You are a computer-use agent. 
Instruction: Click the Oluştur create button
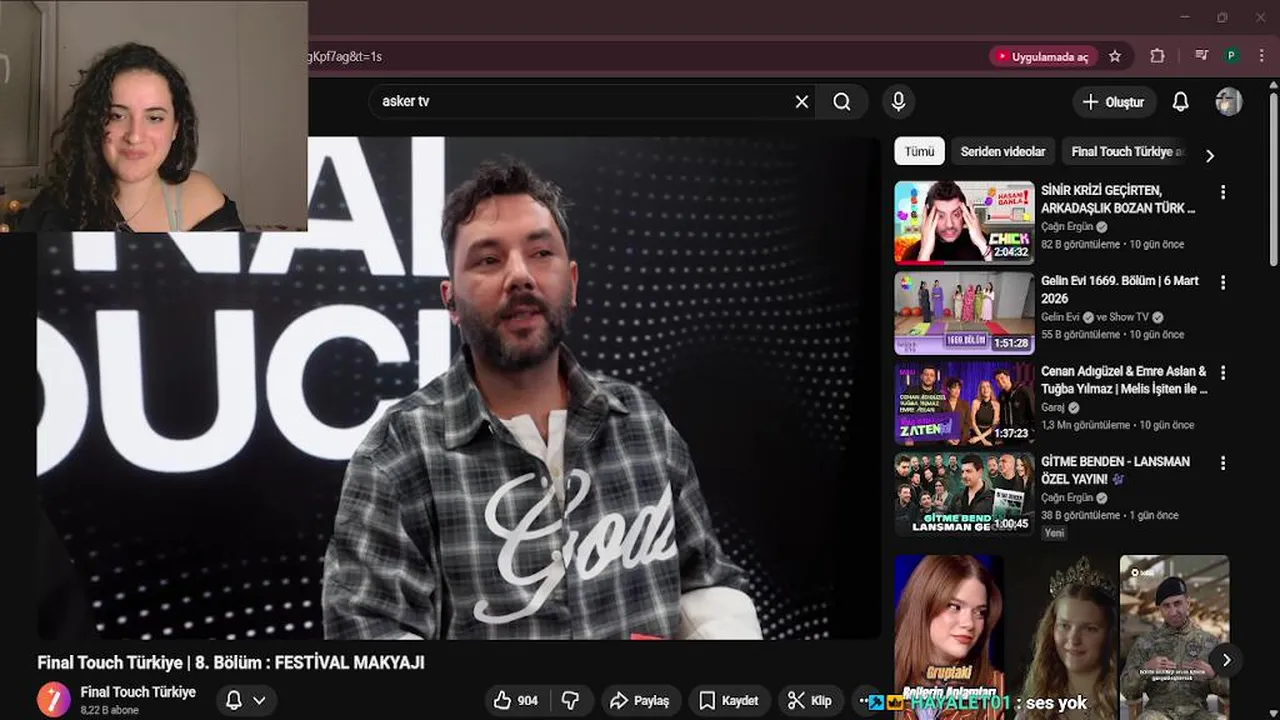(x=1114, y=102)
